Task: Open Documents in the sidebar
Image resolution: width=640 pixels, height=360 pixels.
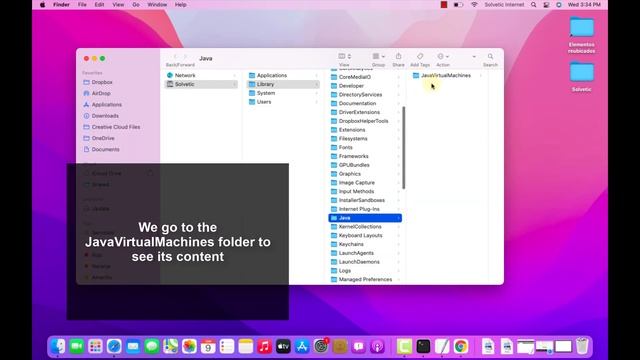Action: click(105, 149)
